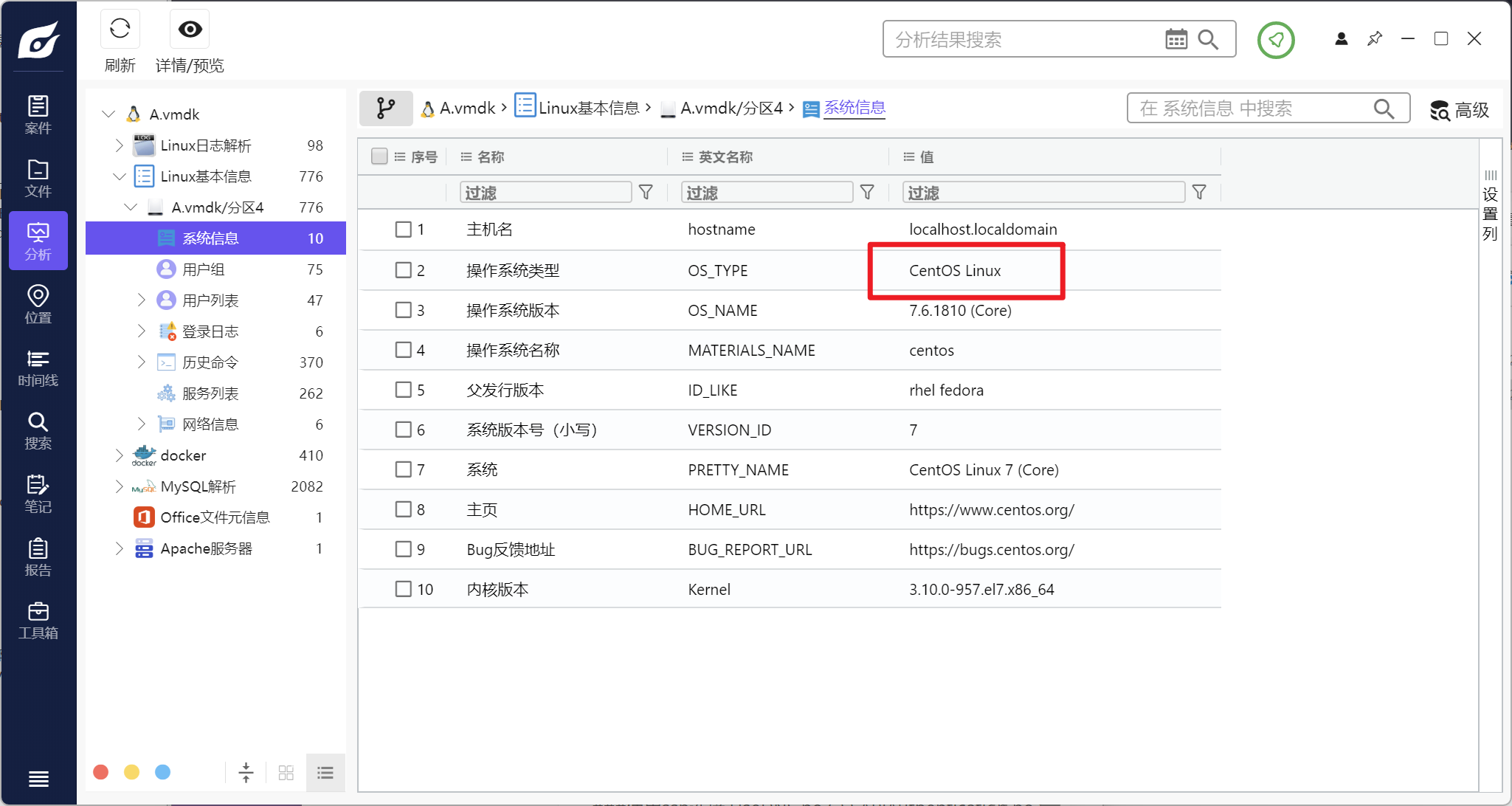Click the blue color dot
The height and width of the screenshot is (806, 1512).
[163, 772]
